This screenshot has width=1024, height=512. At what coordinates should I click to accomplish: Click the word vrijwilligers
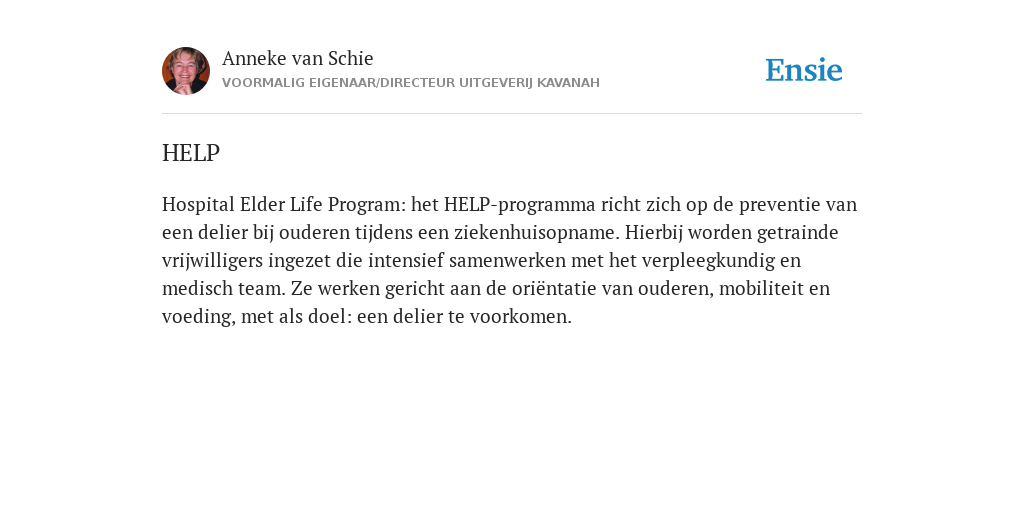[203, 261]
